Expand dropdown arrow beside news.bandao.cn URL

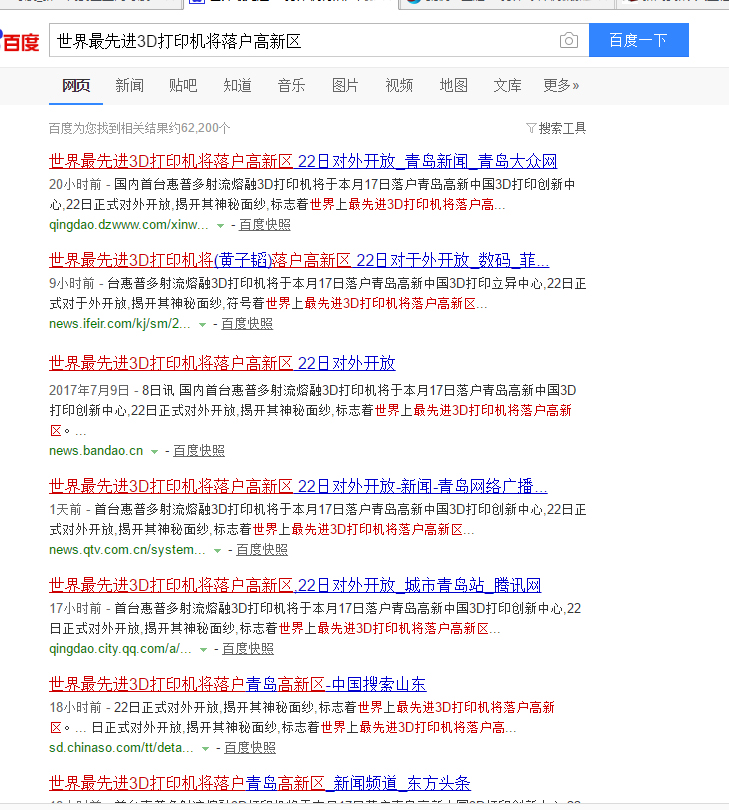click(x=154, y=452)
